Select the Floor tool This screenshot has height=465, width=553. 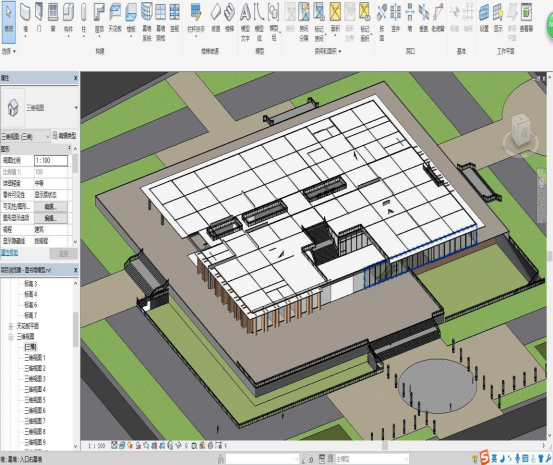coord(131,19)
